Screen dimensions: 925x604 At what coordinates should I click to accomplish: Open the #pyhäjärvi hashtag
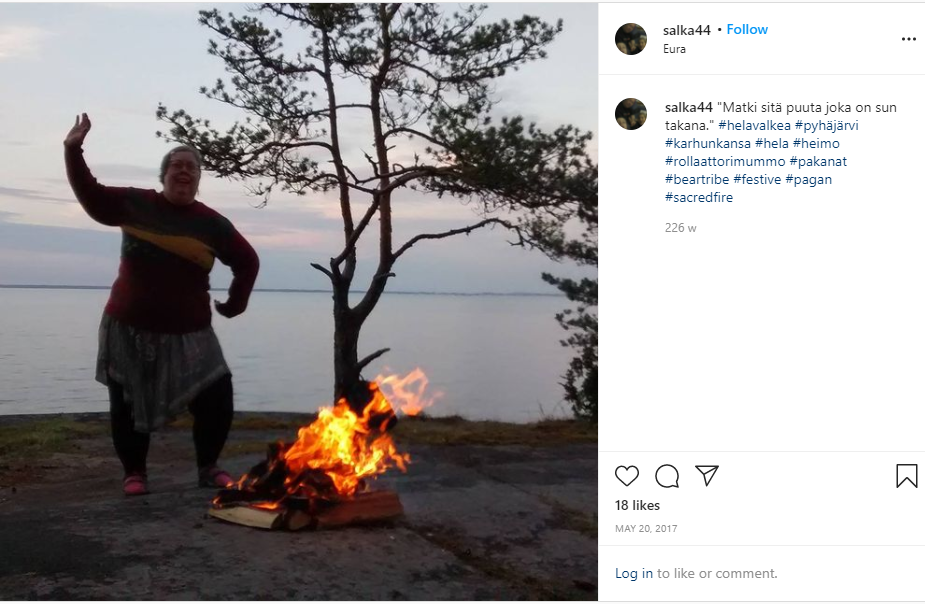pos(826,126)
